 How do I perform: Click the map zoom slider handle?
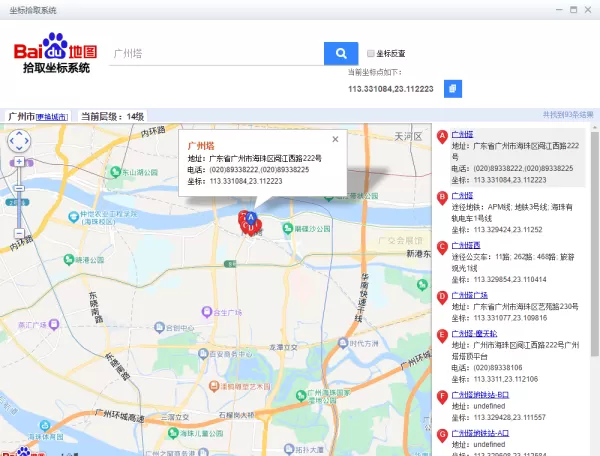tap(19, 188)
